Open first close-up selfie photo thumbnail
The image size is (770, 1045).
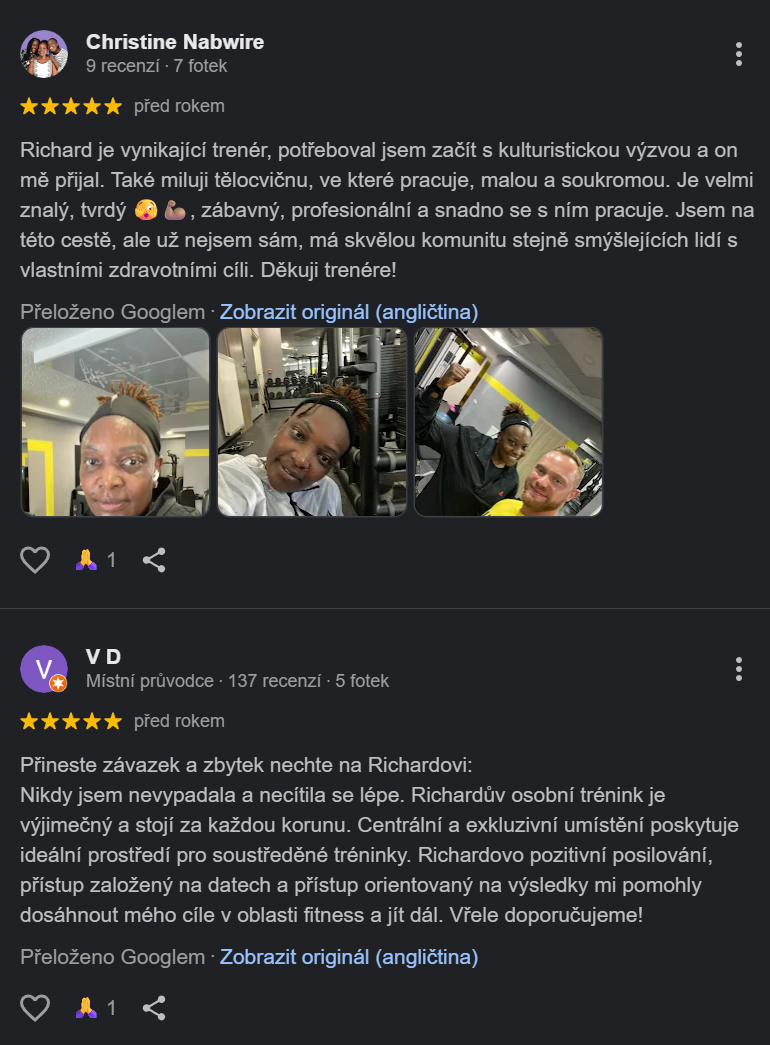(115, 422)
